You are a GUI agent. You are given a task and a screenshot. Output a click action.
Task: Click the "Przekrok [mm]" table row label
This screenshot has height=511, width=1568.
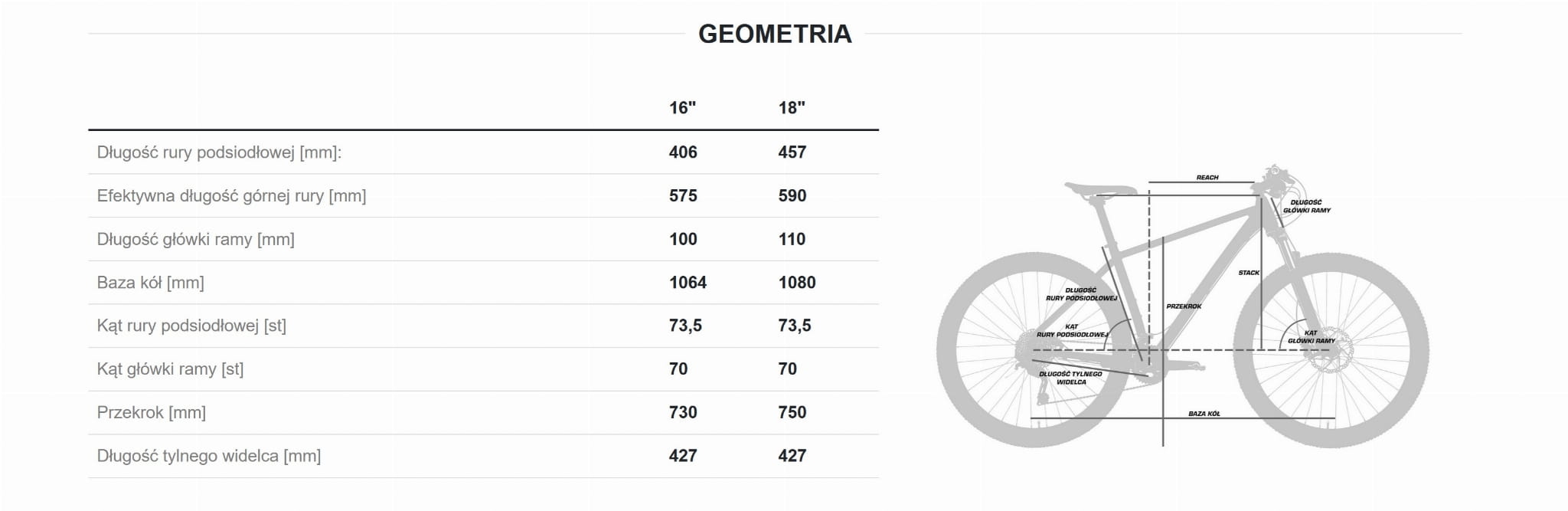[152, 413]
